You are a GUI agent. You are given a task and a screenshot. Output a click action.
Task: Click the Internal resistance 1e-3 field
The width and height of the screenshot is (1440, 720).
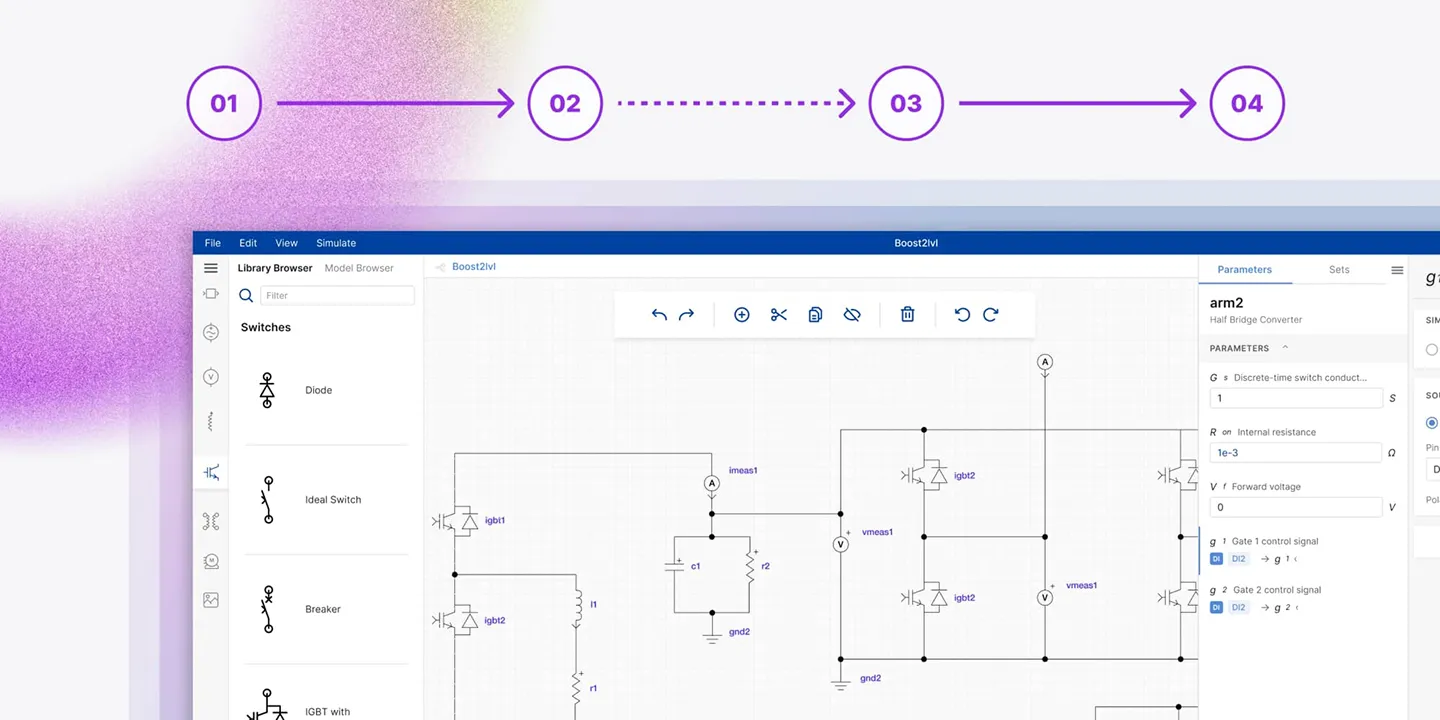1296,453
